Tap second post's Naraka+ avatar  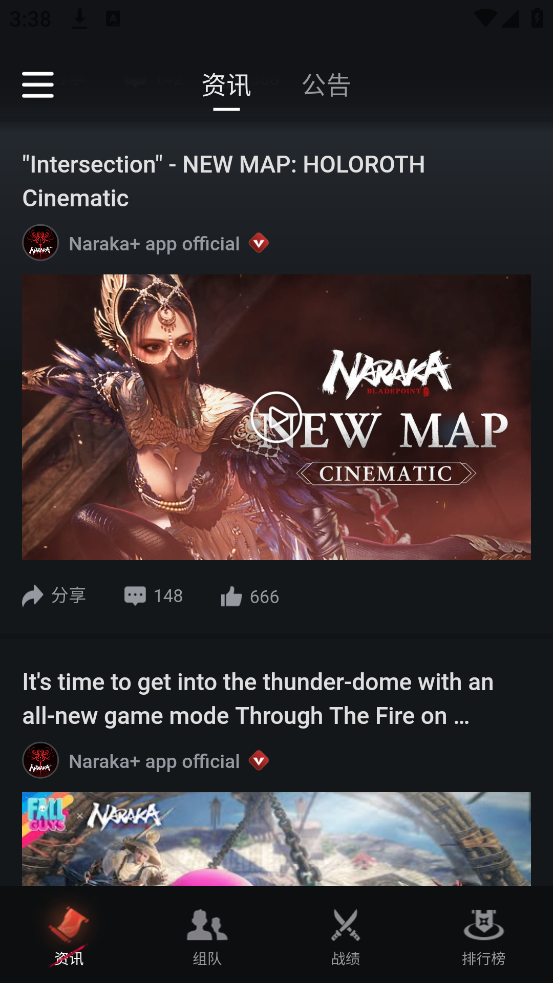41,760
